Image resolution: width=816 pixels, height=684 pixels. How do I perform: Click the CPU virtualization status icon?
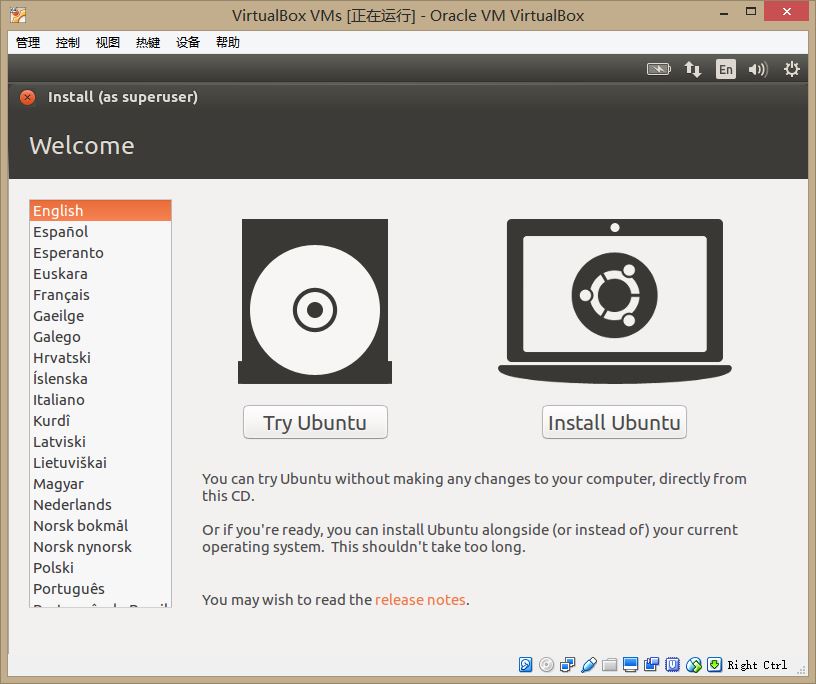click(x=672, y=665)
